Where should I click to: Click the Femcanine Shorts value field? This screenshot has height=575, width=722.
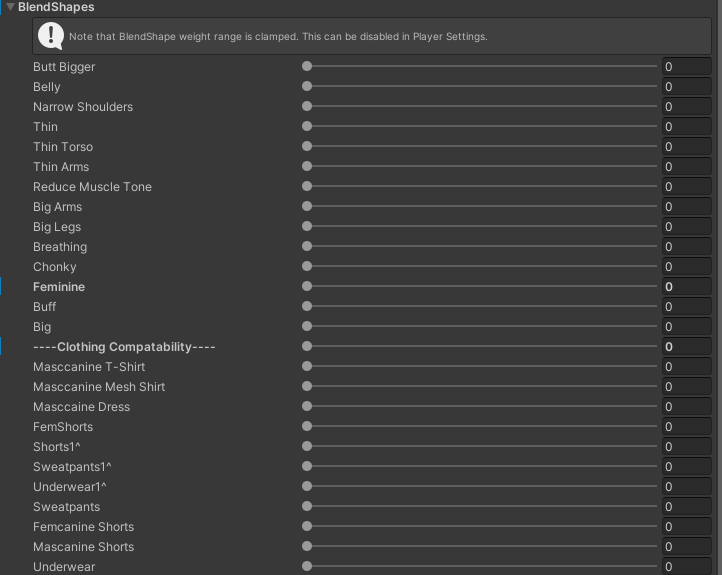coord(686,527)
